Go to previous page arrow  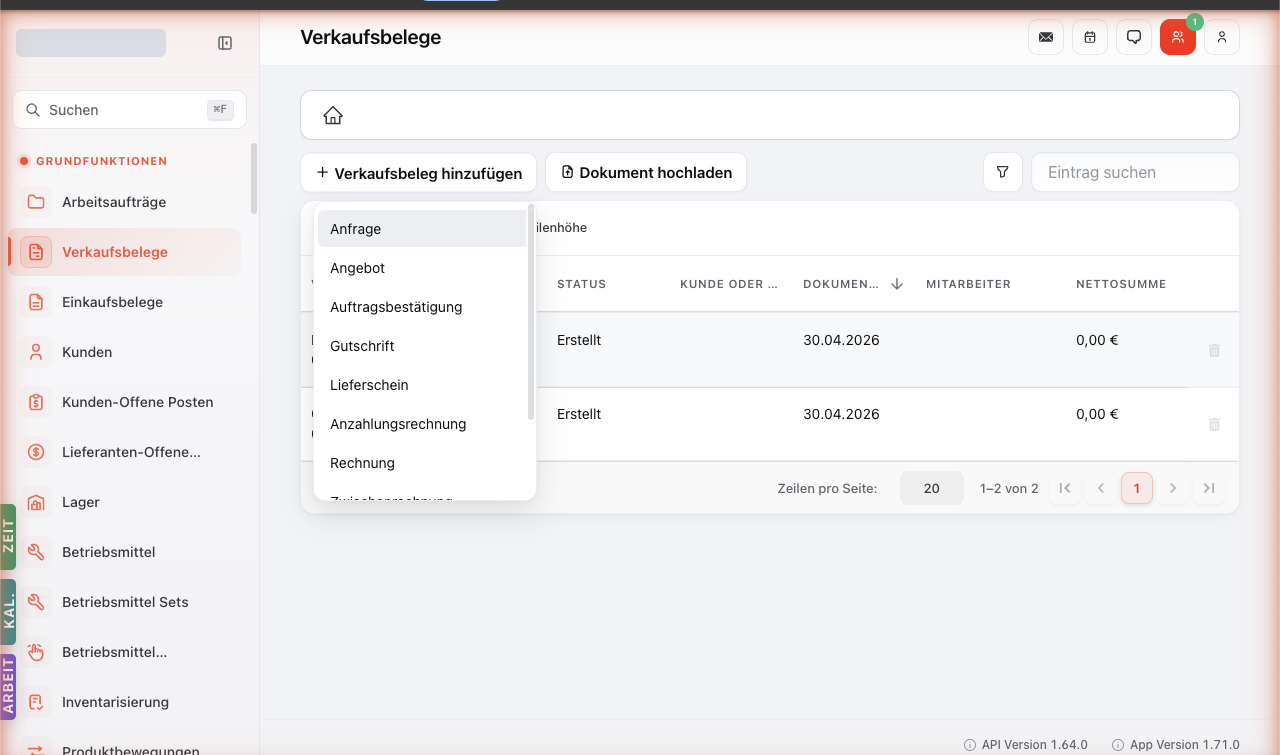click(1101, 488)
